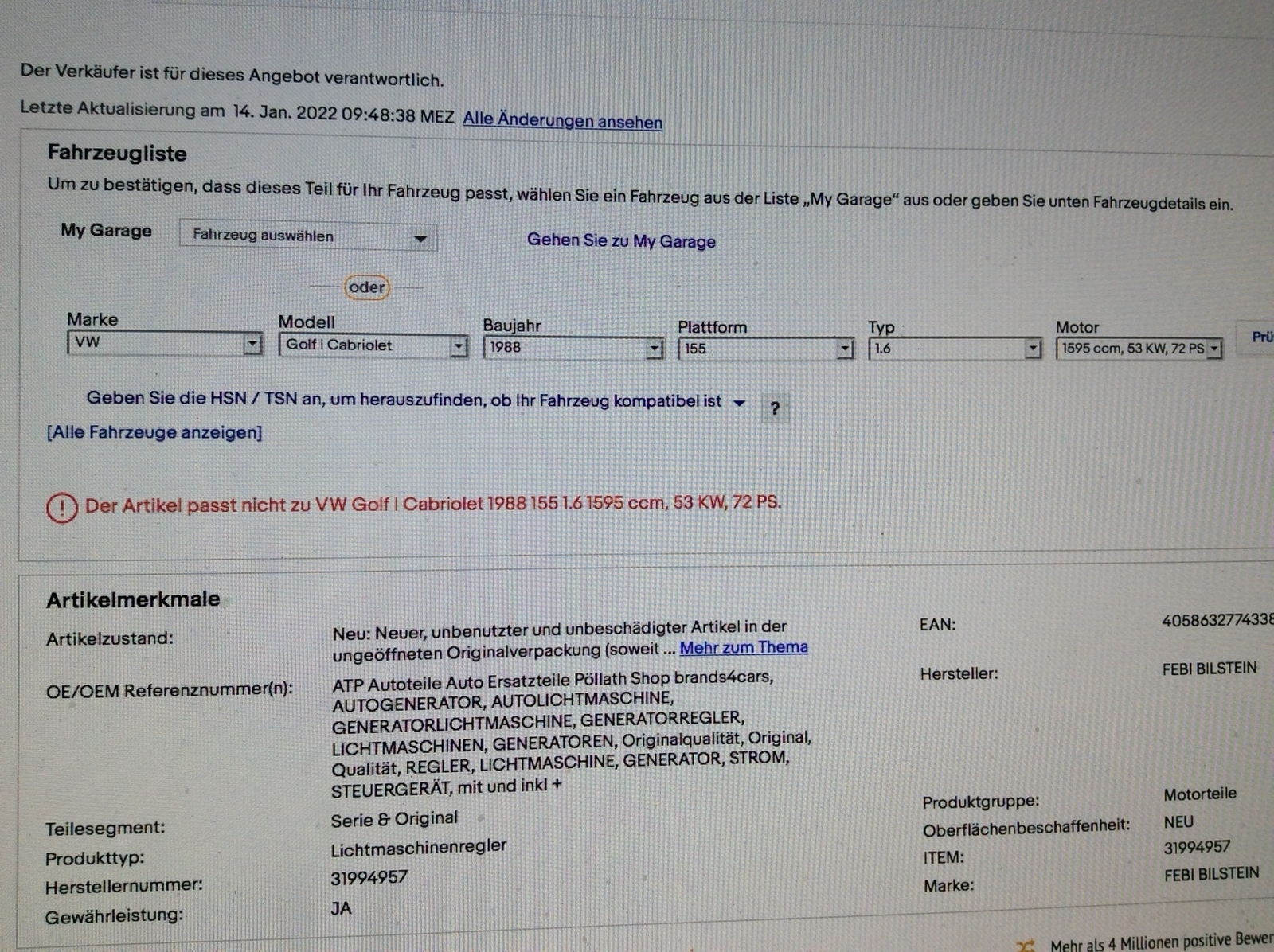The image size is (1274, 952).
Task: Open the 'Mehr zum Thema' link
Action: tap(743, 647)
